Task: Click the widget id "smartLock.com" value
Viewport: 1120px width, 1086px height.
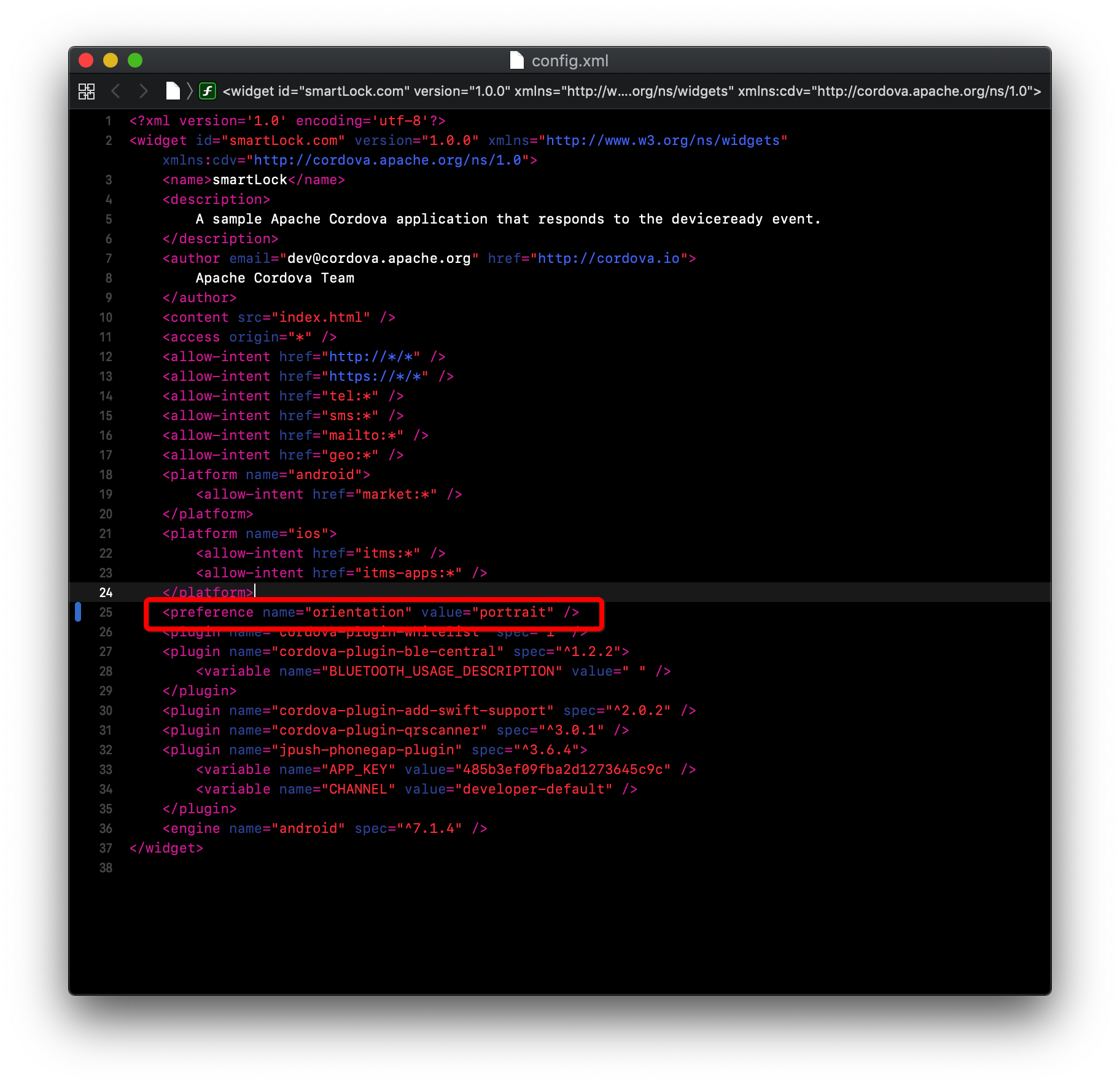Action: click(x=283, y=141)
